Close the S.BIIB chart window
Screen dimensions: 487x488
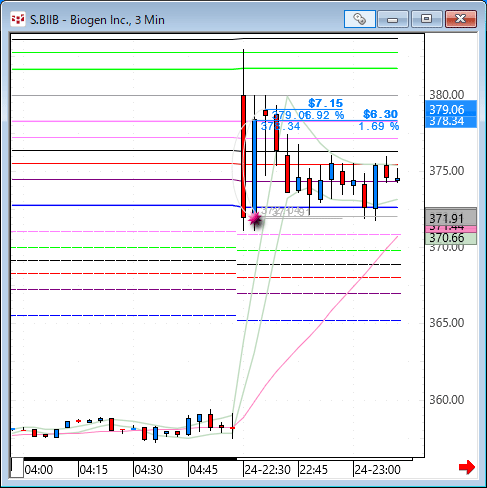point(461,19)
